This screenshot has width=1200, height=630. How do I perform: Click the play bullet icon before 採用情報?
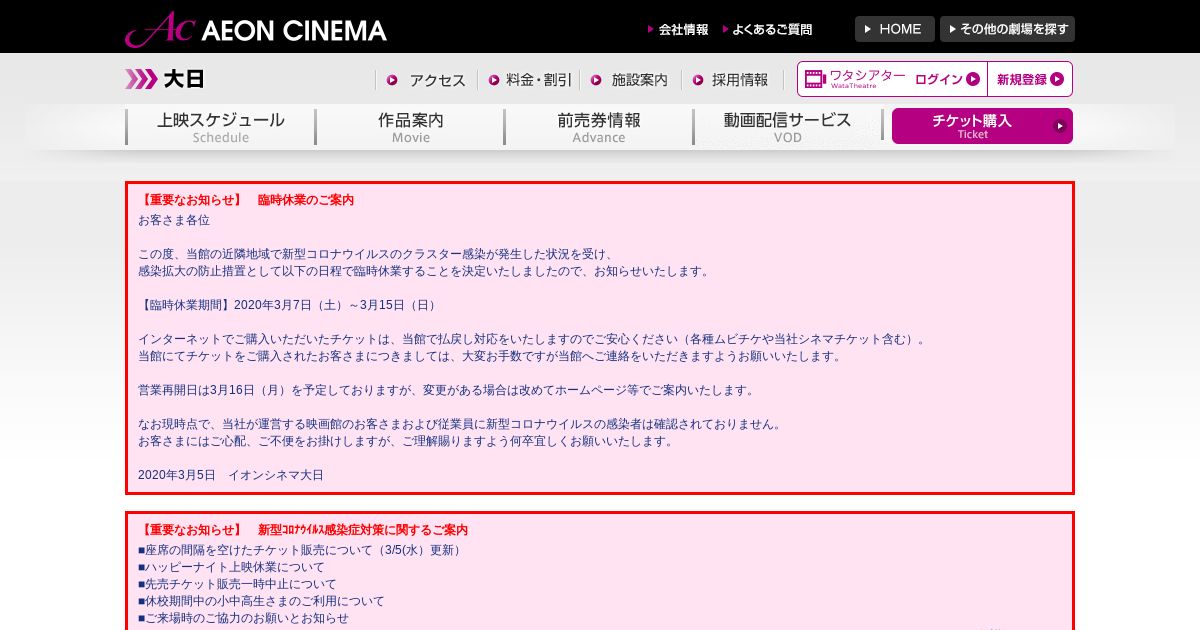coord(699,80)
